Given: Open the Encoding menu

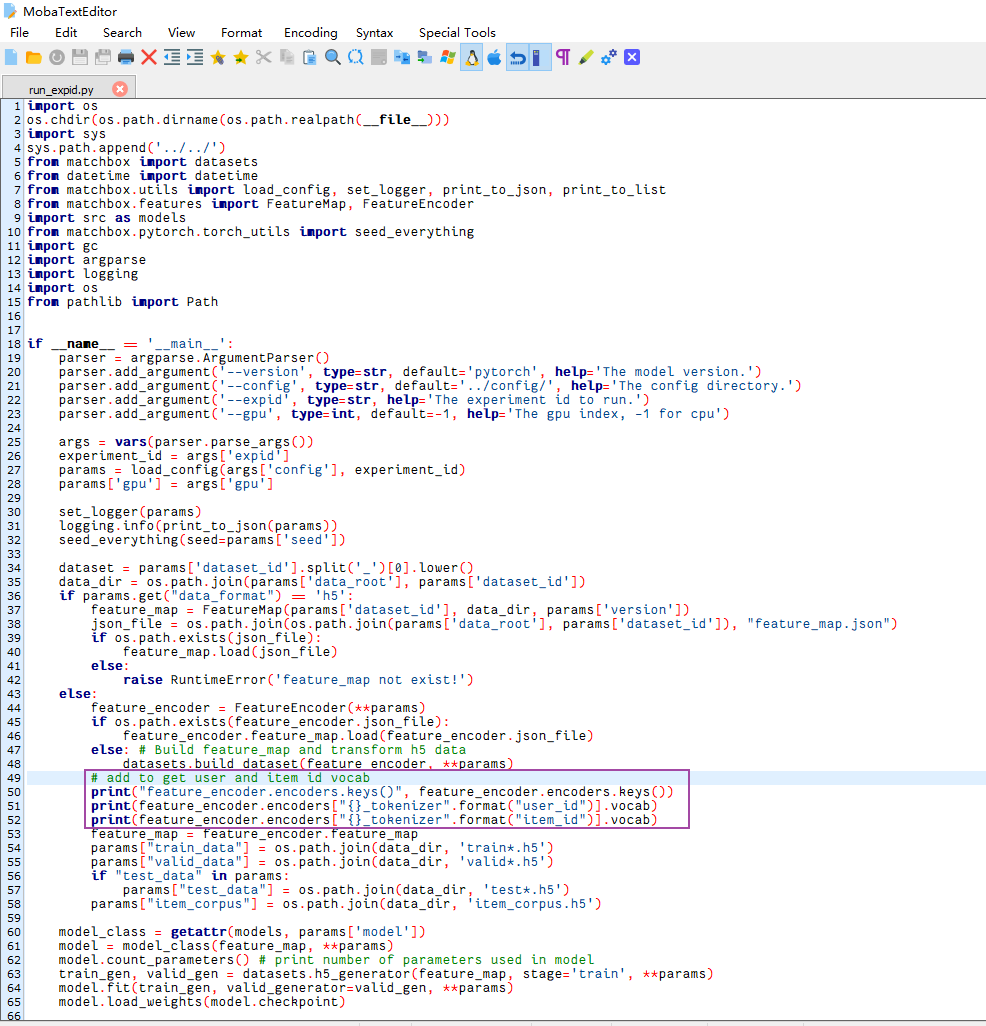Looking at the screenshot, I should tap(310, 32).
